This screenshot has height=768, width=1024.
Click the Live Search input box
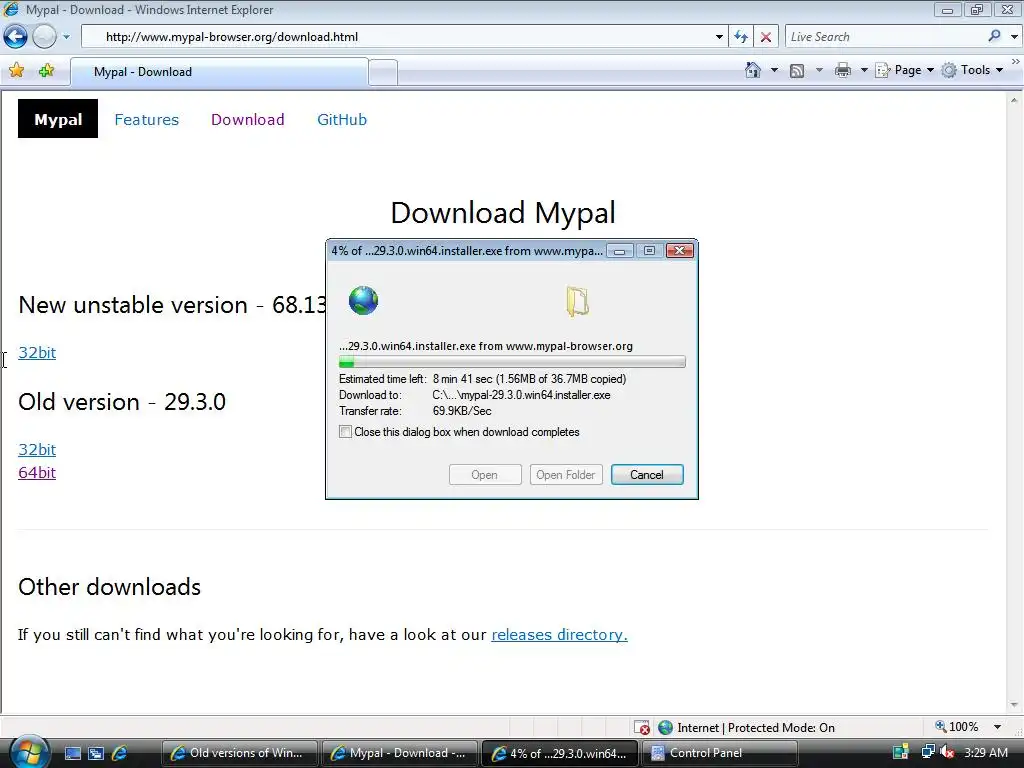pyautogui.click(x=885, y=37)
